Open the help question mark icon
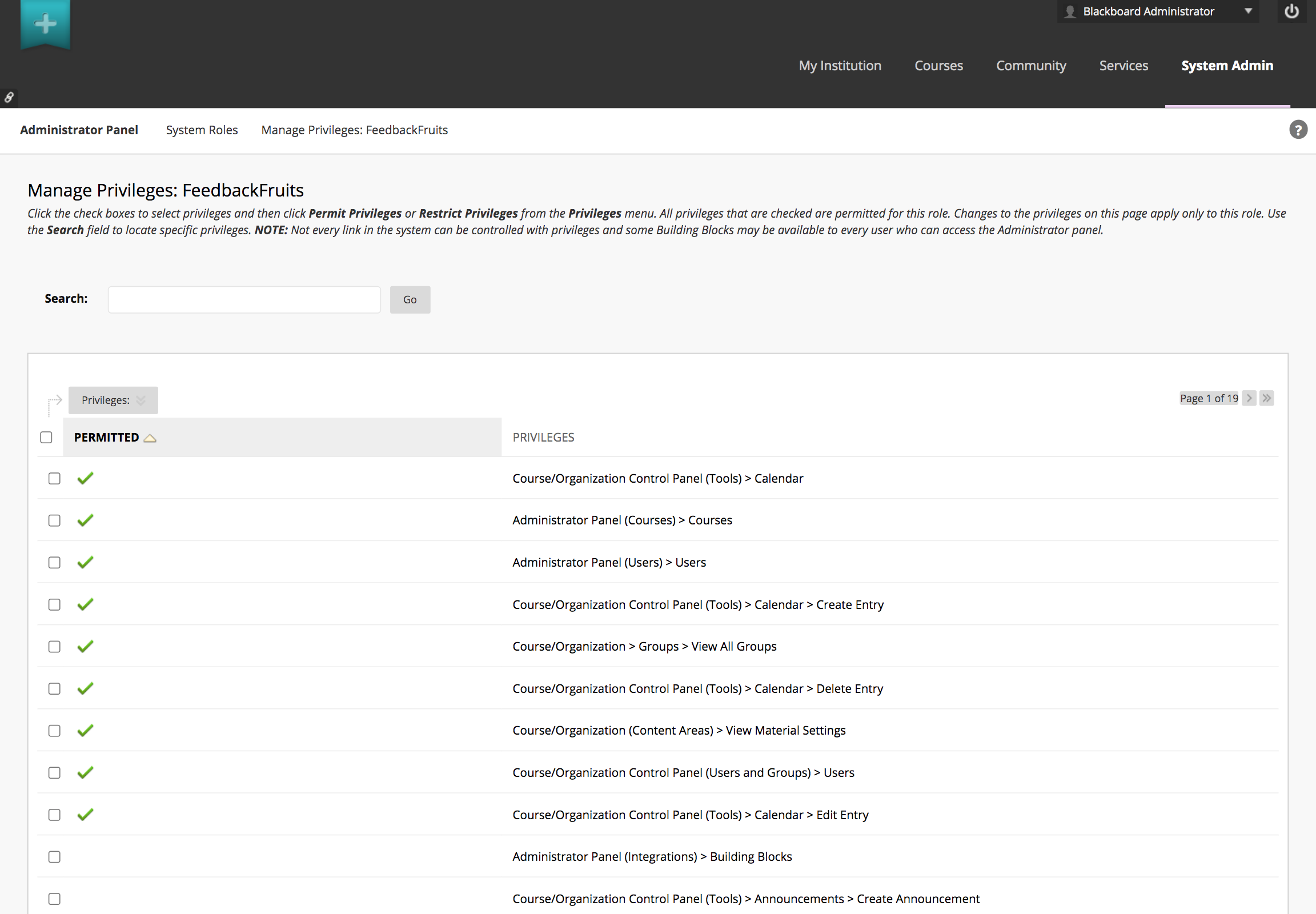Image resolution: width=1316 pixels, height=914 pixels. (1298, 130)
